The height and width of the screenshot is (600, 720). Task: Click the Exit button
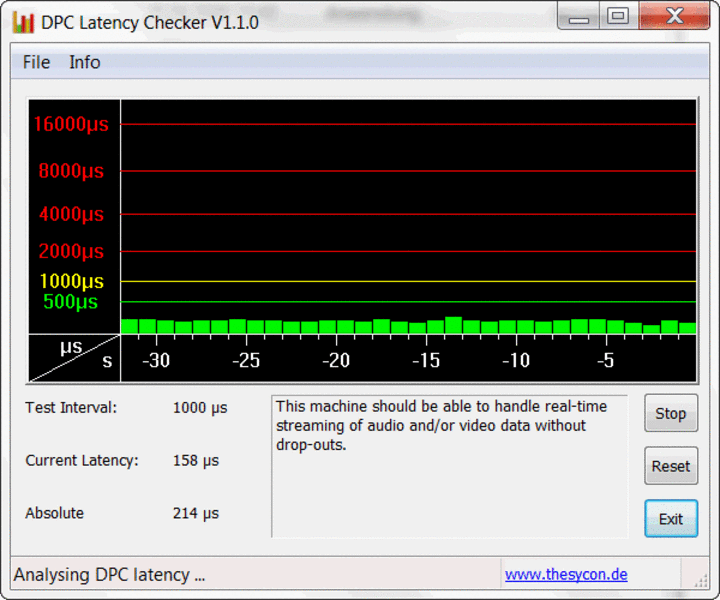[671, 519]
